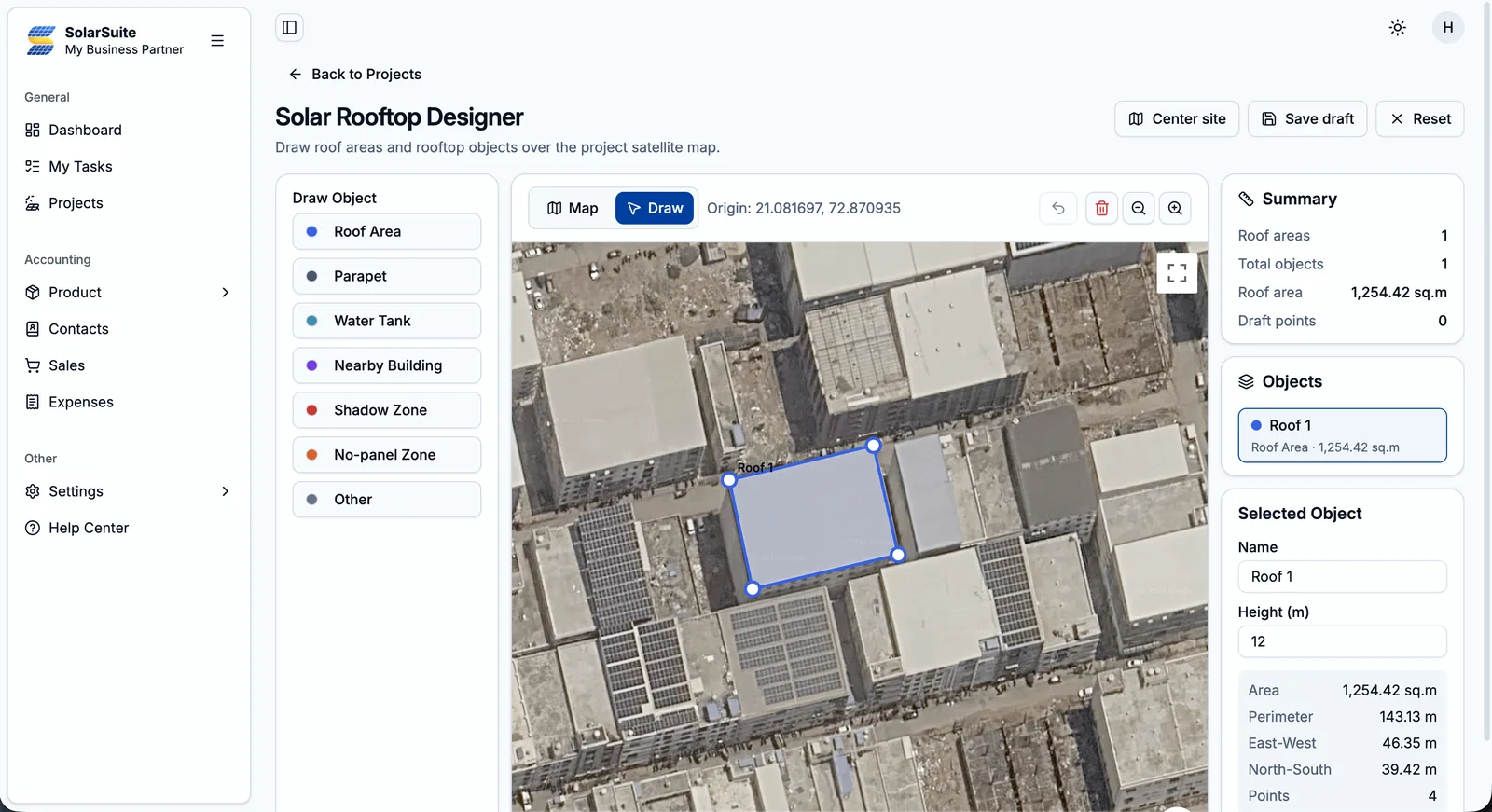Zoom in the satellite map
This screenshot has width=1492, height=812.
coord(1175,208)
